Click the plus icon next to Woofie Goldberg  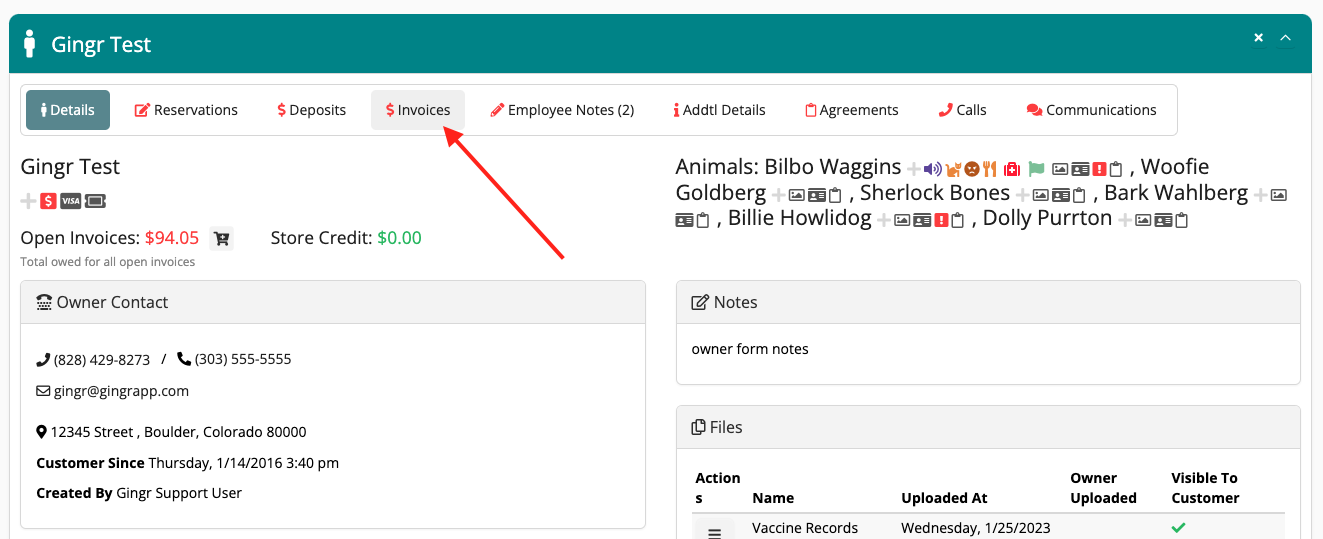(778, 195)
